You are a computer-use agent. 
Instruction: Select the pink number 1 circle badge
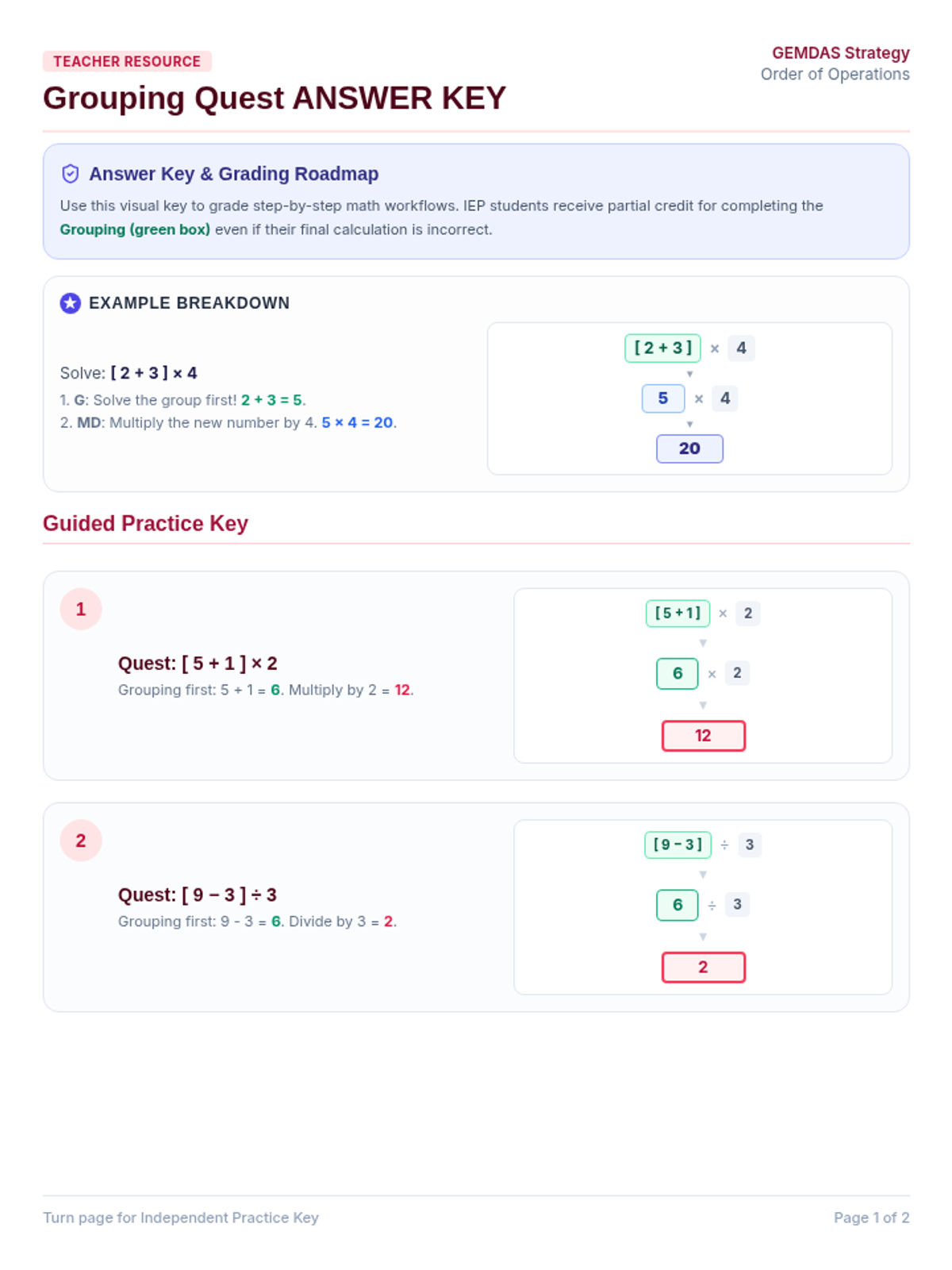(81, 609)
